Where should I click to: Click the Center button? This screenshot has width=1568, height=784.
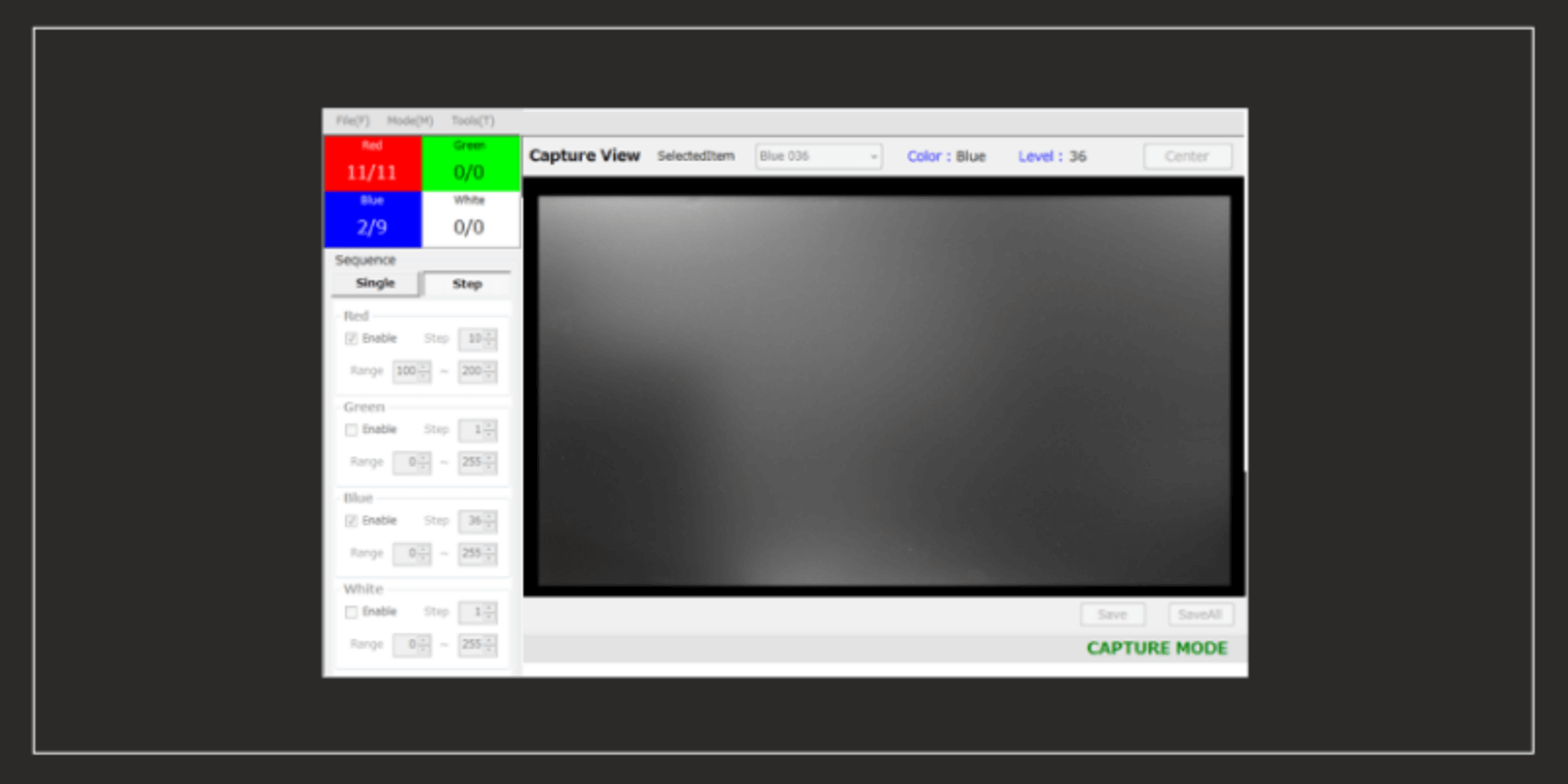[x=1187, y=156]
